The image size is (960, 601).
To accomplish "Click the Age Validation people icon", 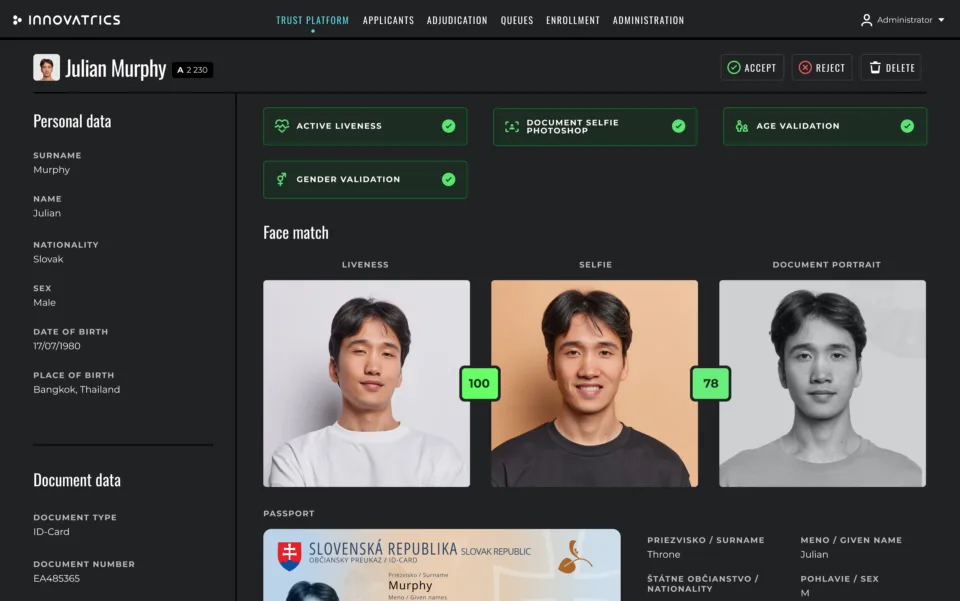I will (x=741, y=126).
